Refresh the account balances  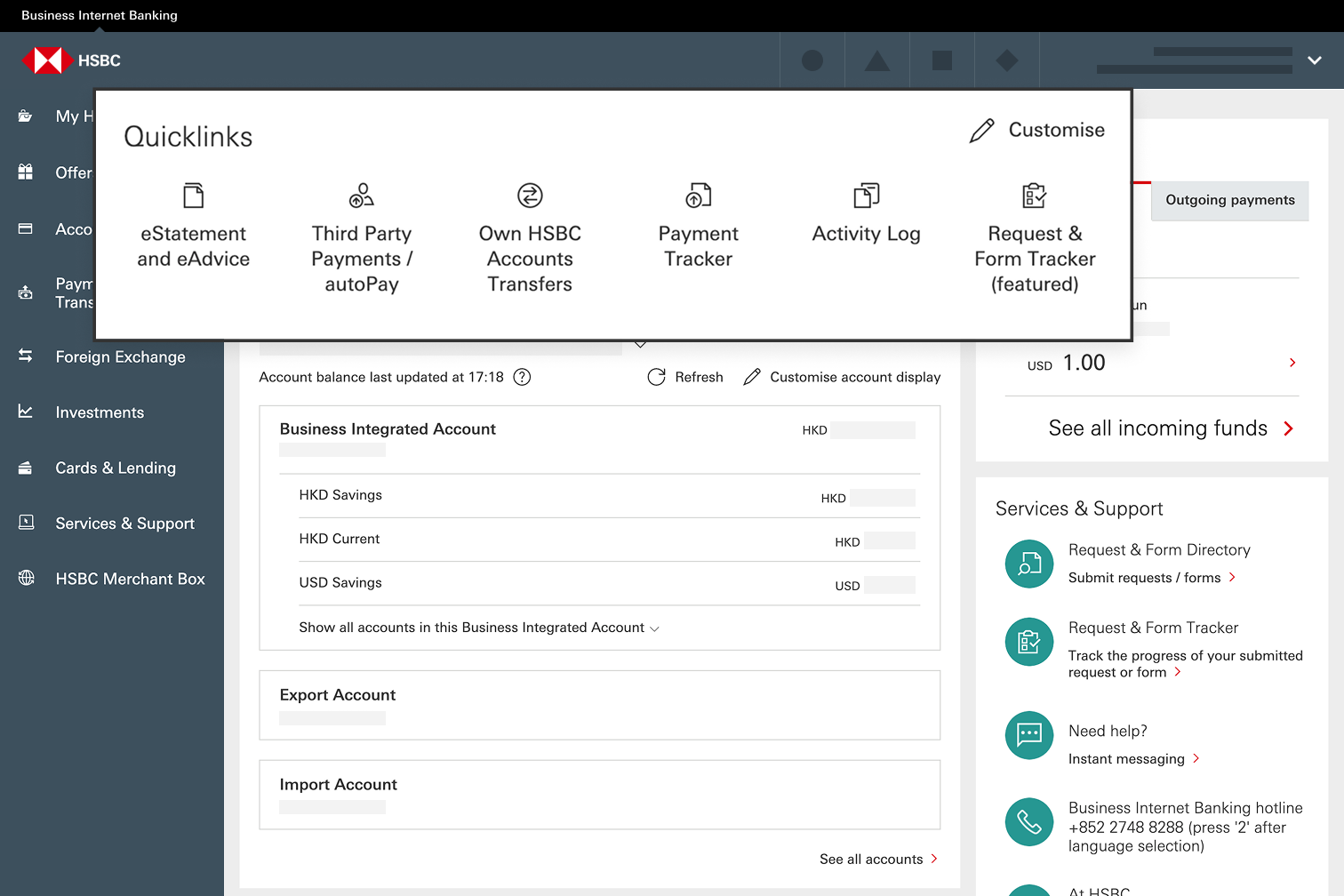pyautogui.click(x=685, y=377)
